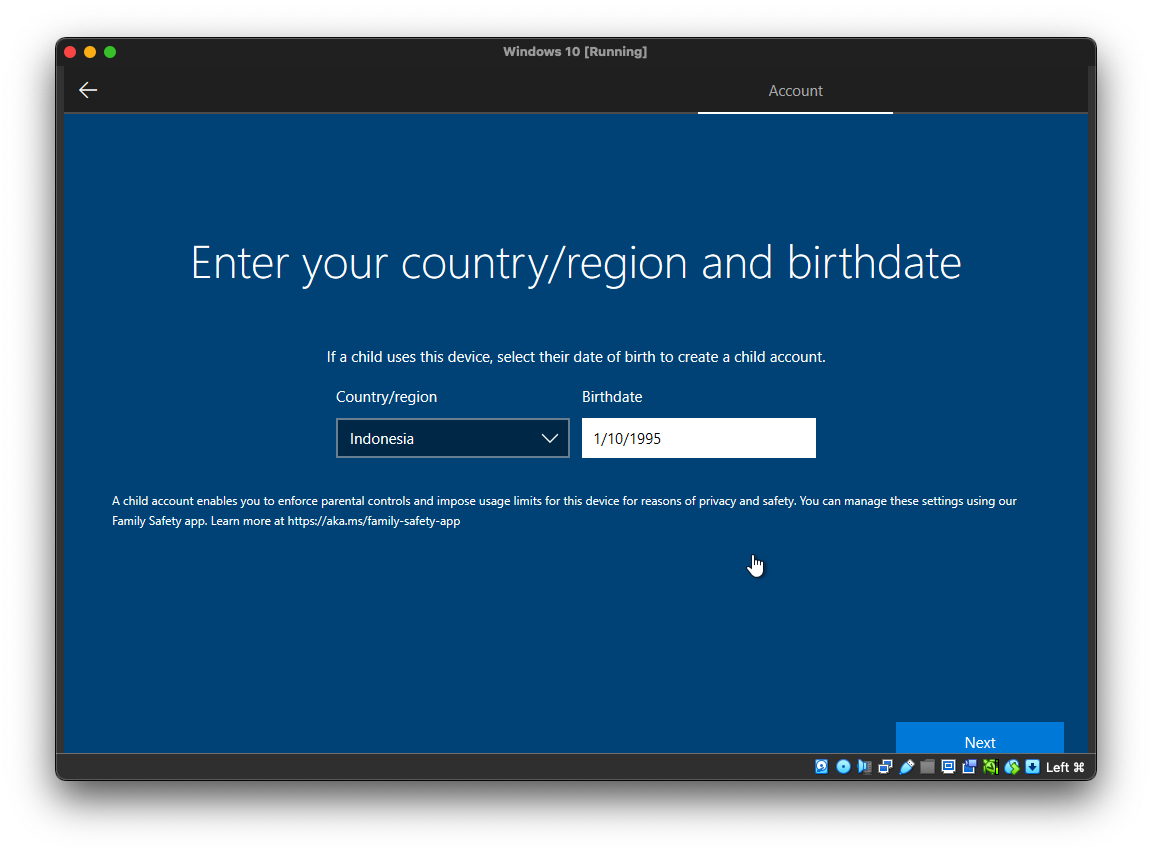
Task: Select the Account tab
Action: [795, 91]
